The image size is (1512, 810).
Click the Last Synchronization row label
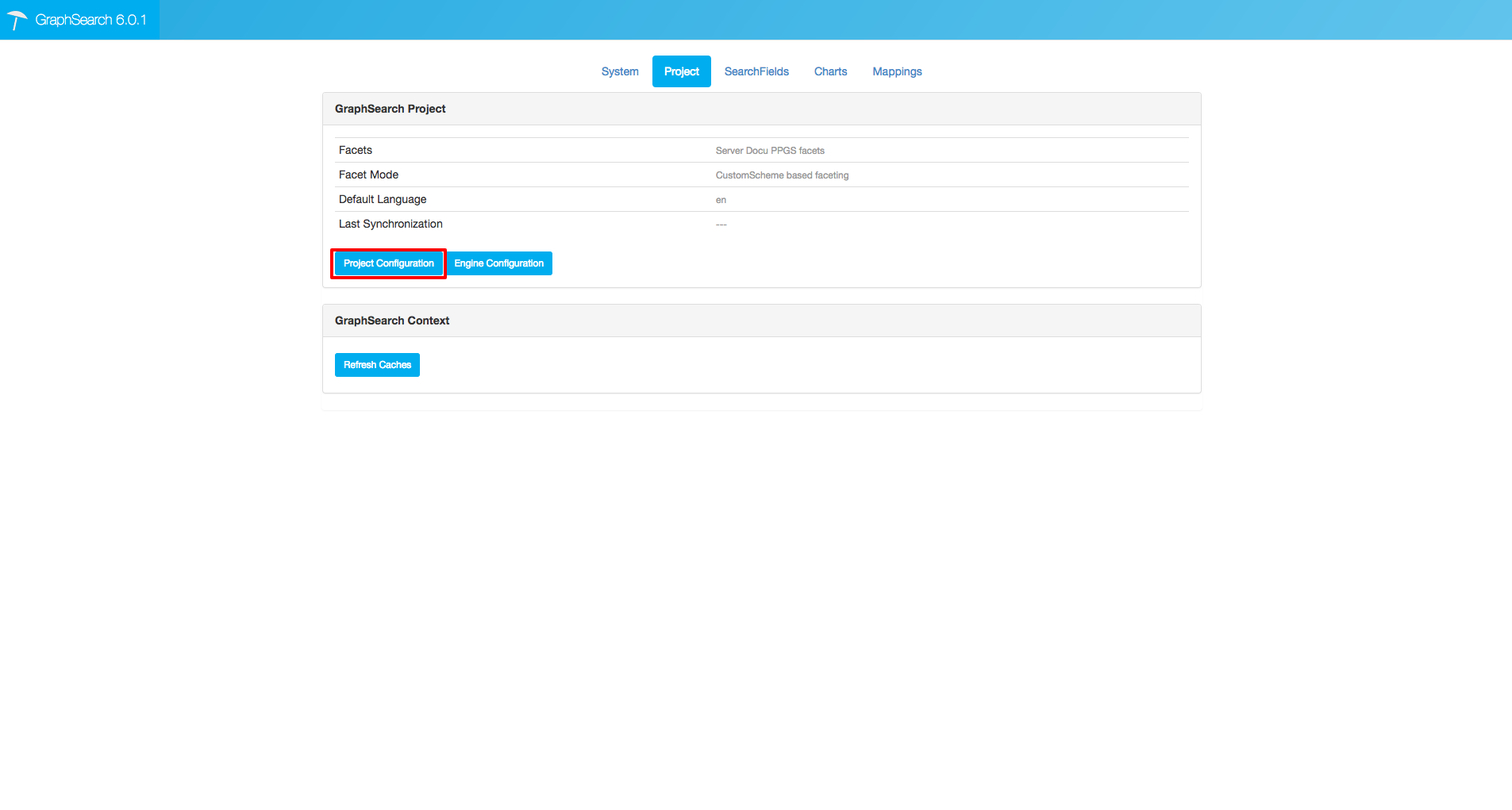[391, 224]
